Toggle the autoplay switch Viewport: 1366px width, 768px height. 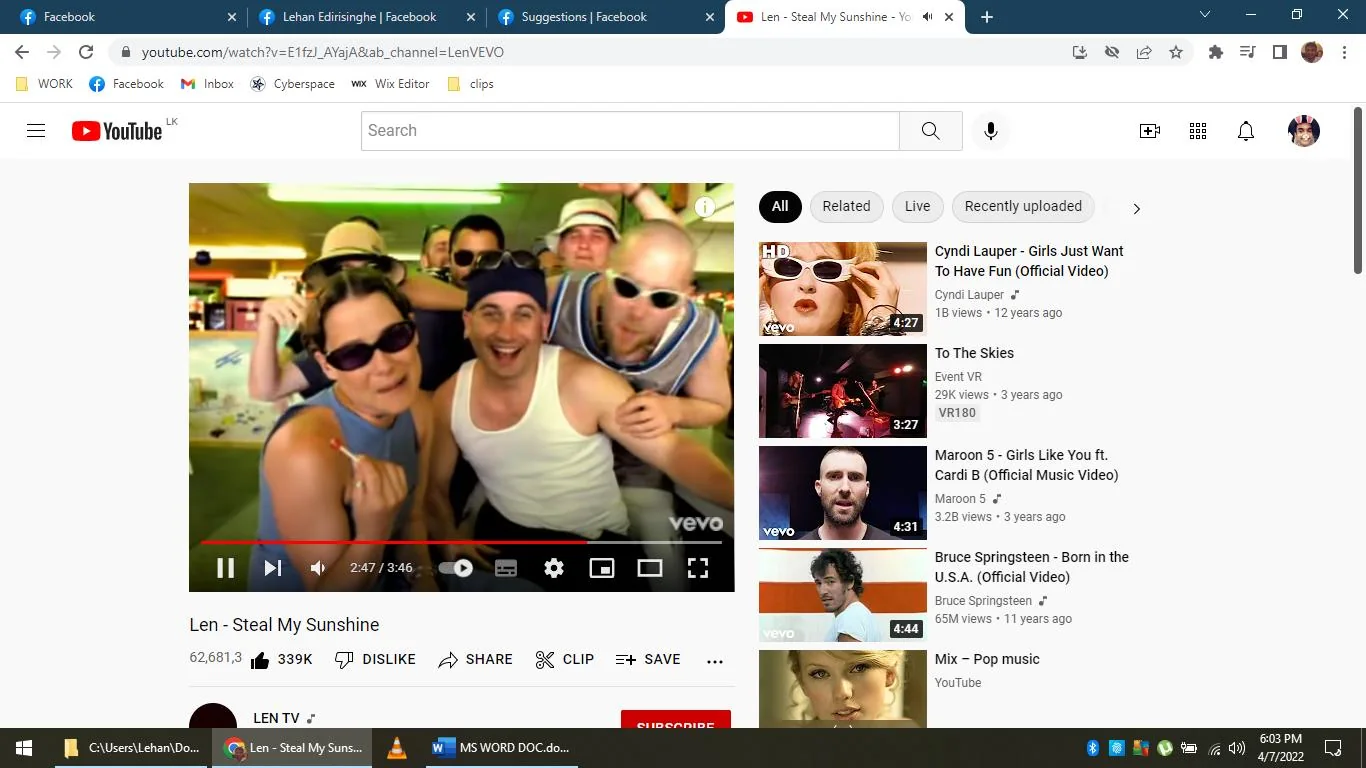[456, 568]
